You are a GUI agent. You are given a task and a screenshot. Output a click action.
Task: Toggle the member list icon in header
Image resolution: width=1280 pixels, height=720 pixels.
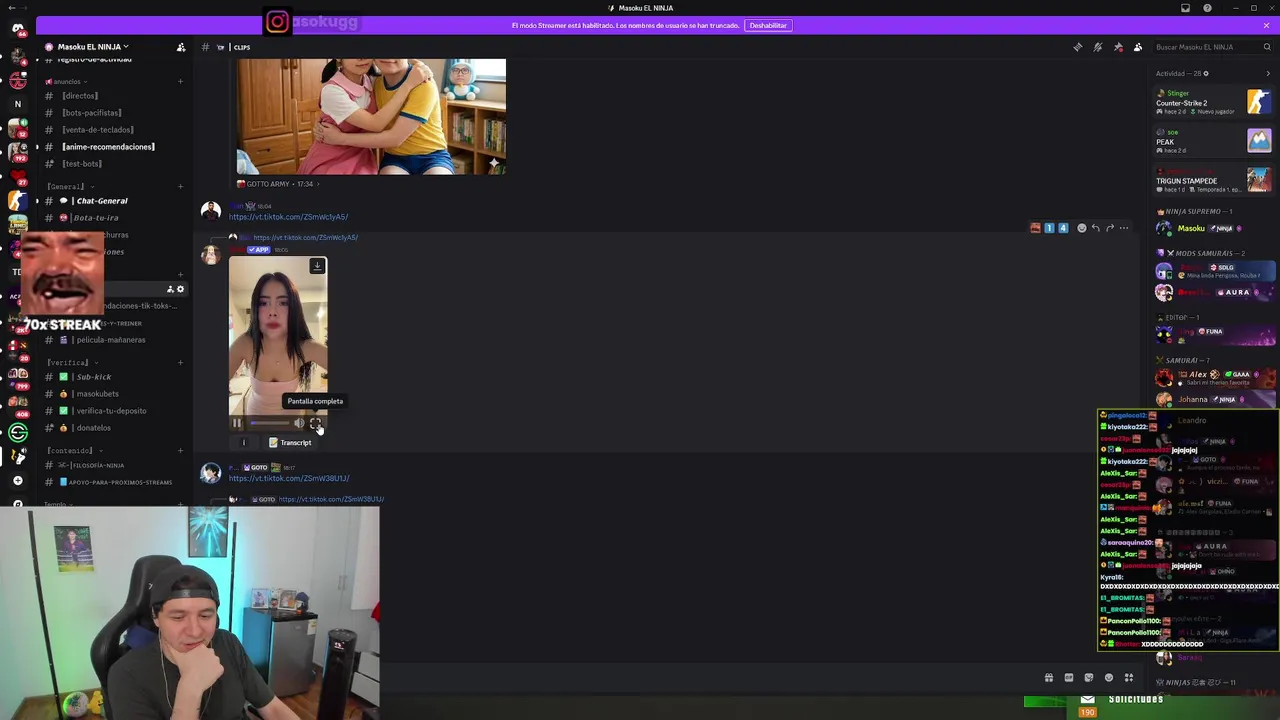(x=1138, y=47)
